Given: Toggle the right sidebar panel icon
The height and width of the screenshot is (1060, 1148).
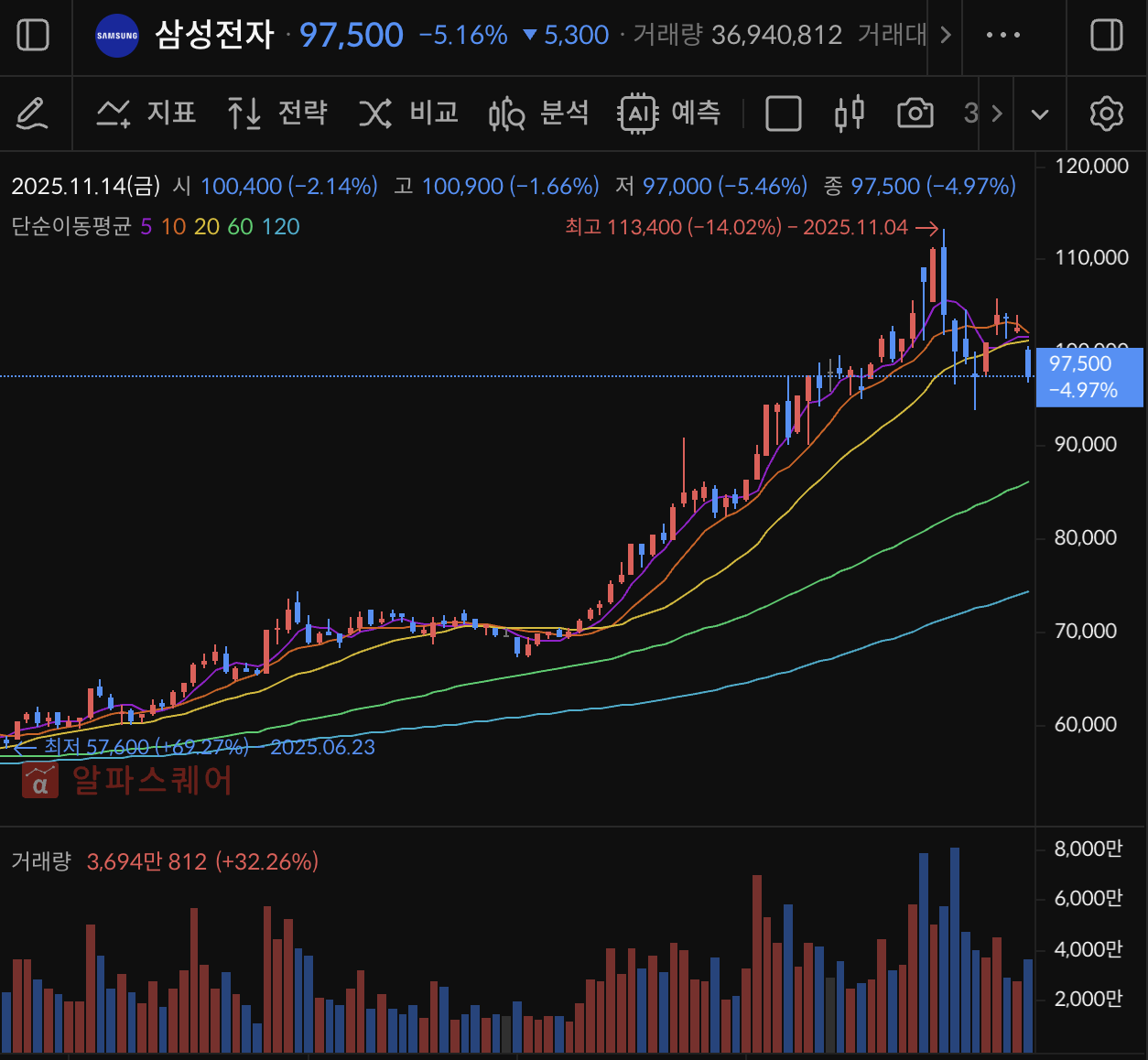Looking at the screenshot, I should (1107, 36).
